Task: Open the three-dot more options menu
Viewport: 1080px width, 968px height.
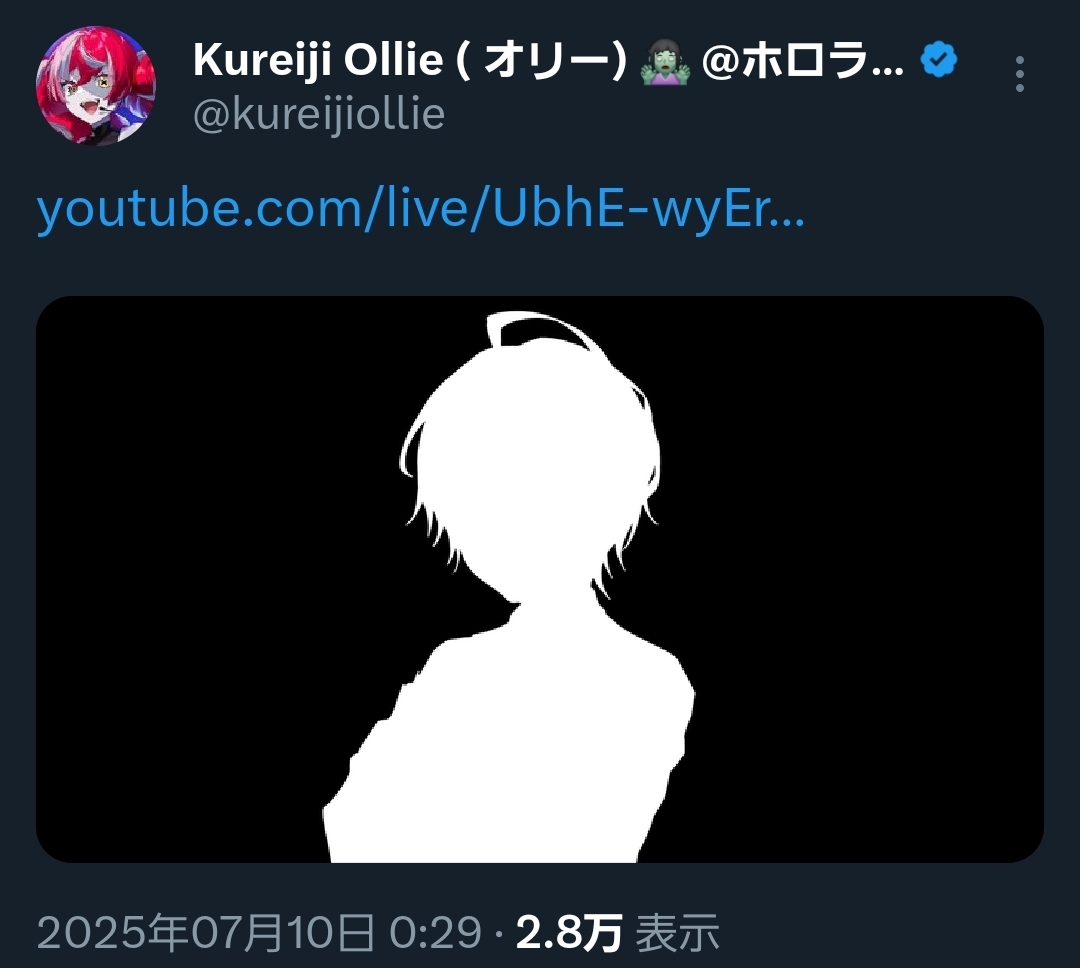Action: click(1020, 74)
